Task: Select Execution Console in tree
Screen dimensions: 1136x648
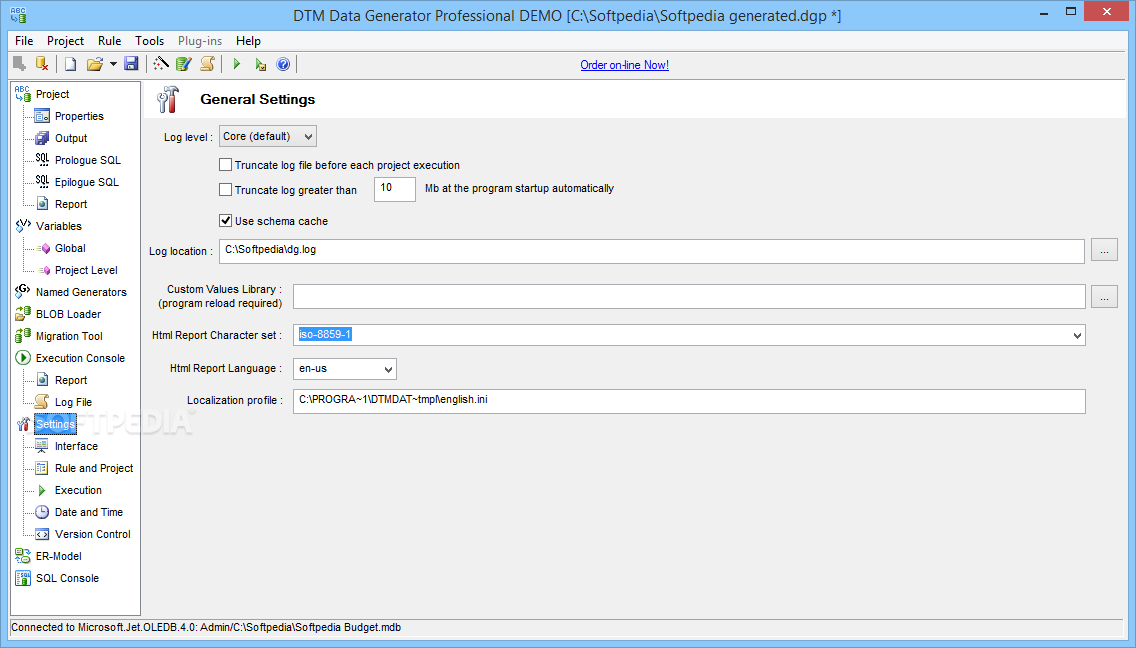Action: [x=80, y=358]
